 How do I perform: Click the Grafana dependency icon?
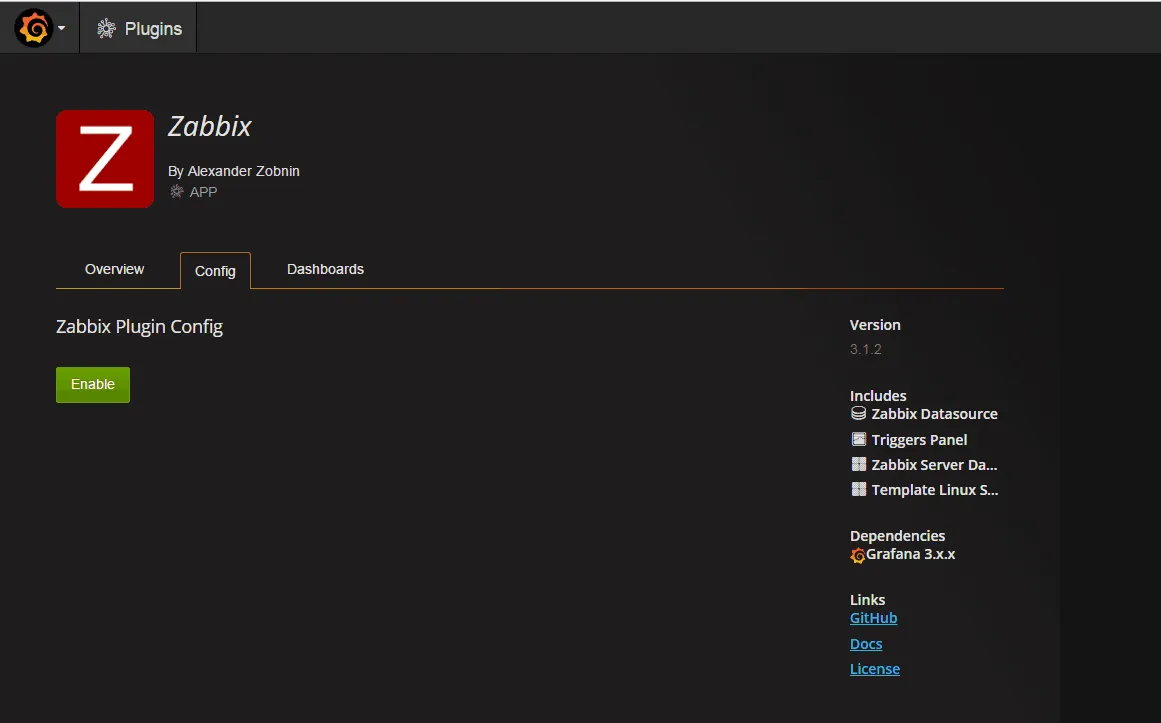[857, 556]
